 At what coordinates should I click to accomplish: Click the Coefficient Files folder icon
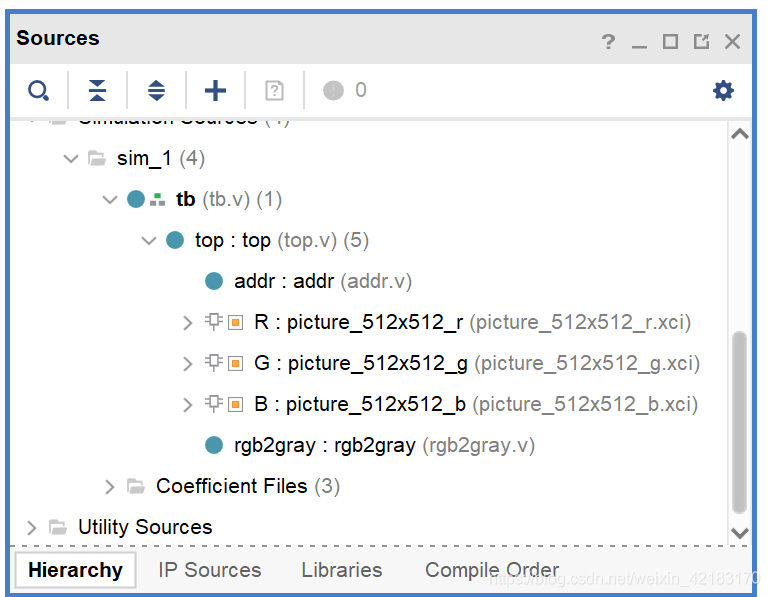(x=136, y=486)
